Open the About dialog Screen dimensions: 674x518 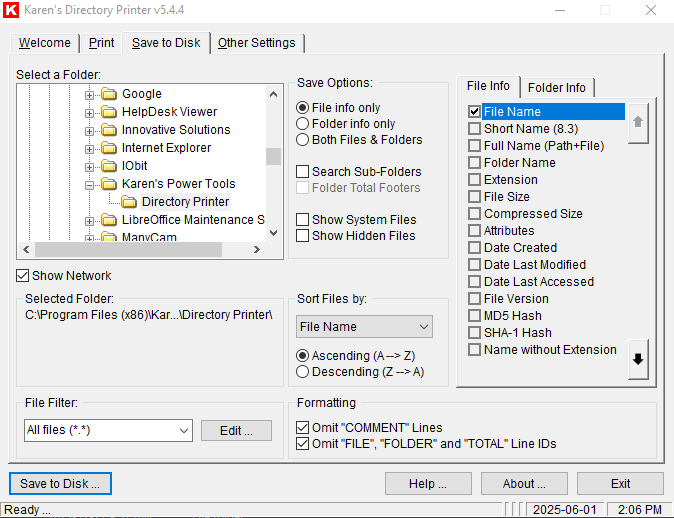[x=524, y=484]
